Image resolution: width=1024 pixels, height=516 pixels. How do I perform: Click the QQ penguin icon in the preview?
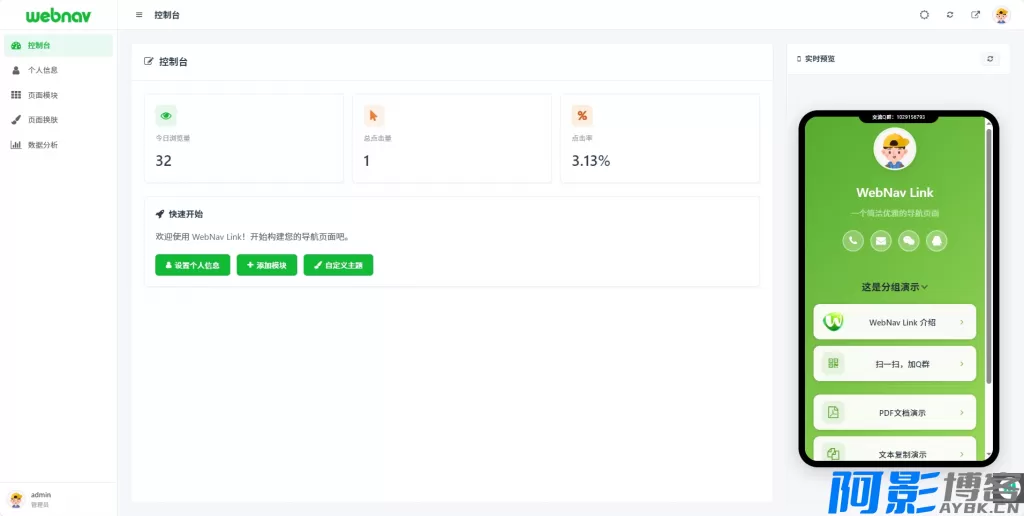tap(937, 240)
